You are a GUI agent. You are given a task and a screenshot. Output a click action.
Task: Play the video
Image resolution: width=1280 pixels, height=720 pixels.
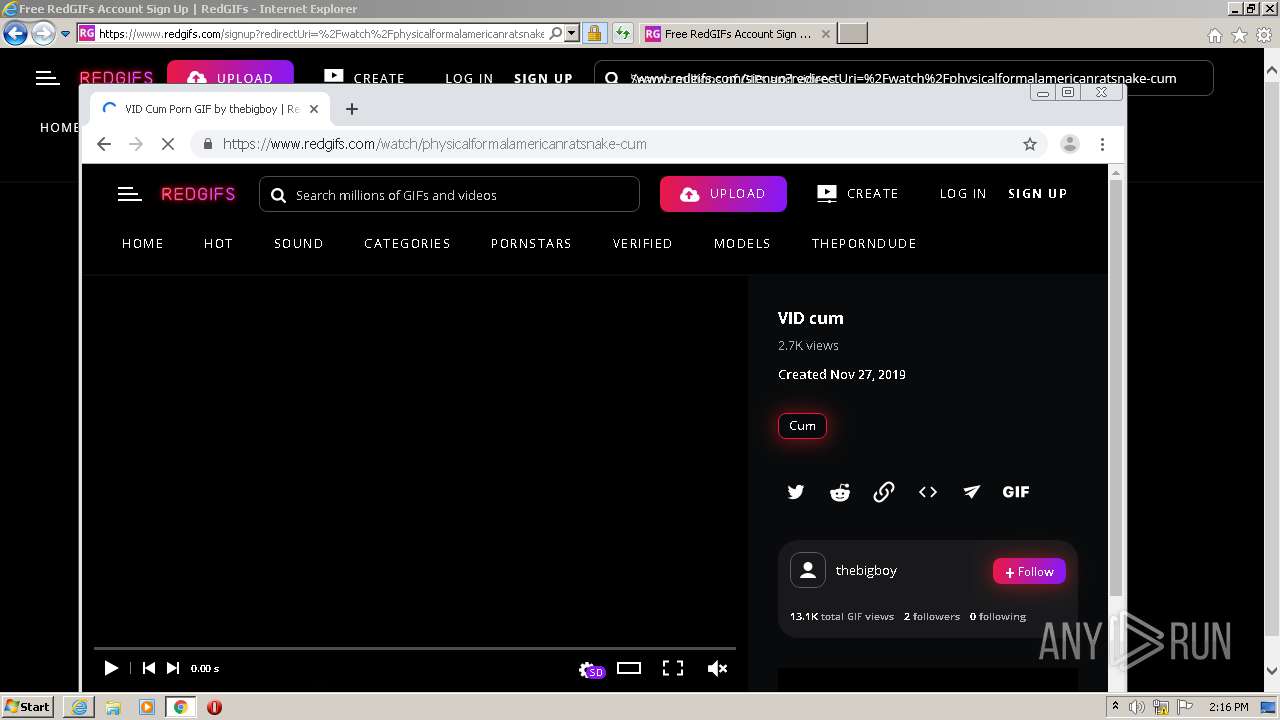[x=111, y=668]
